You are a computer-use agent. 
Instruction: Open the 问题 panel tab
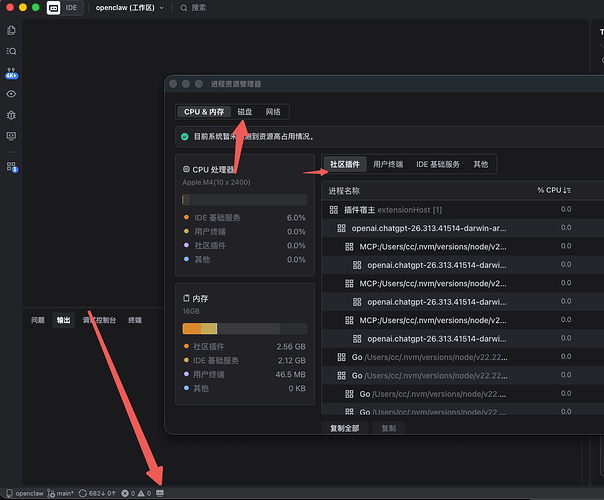(38, 320)
